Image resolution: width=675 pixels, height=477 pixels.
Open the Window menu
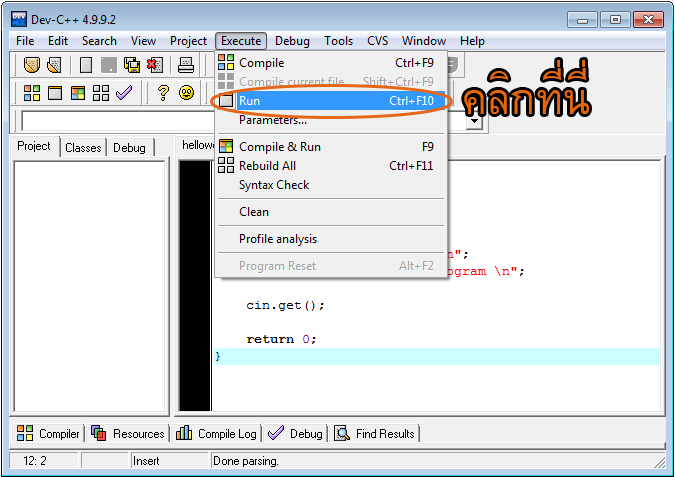coord(424,41)
